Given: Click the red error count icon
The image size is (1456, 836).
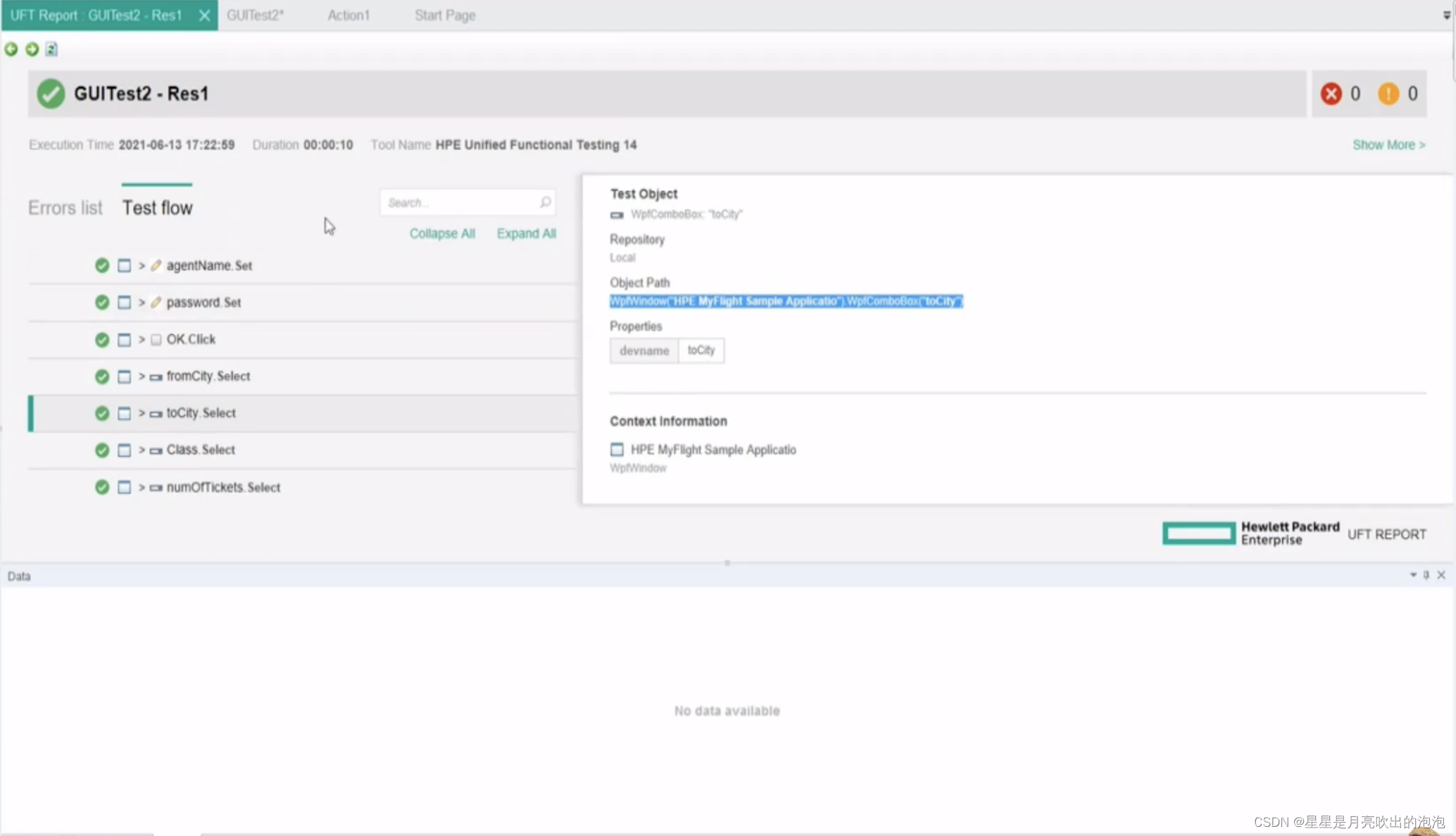Looking at the screenshot, I should click(x=1331, y=94).
